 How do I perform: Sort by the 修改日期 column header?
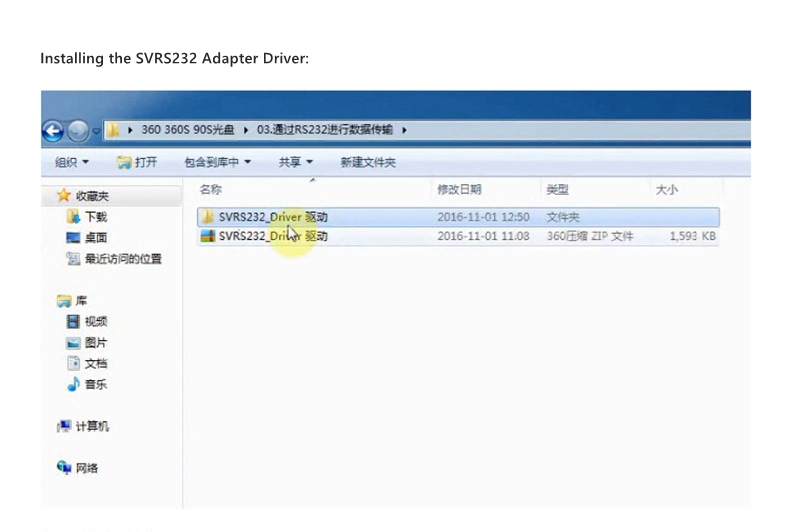pyautogui.click(x=459, y=189)
